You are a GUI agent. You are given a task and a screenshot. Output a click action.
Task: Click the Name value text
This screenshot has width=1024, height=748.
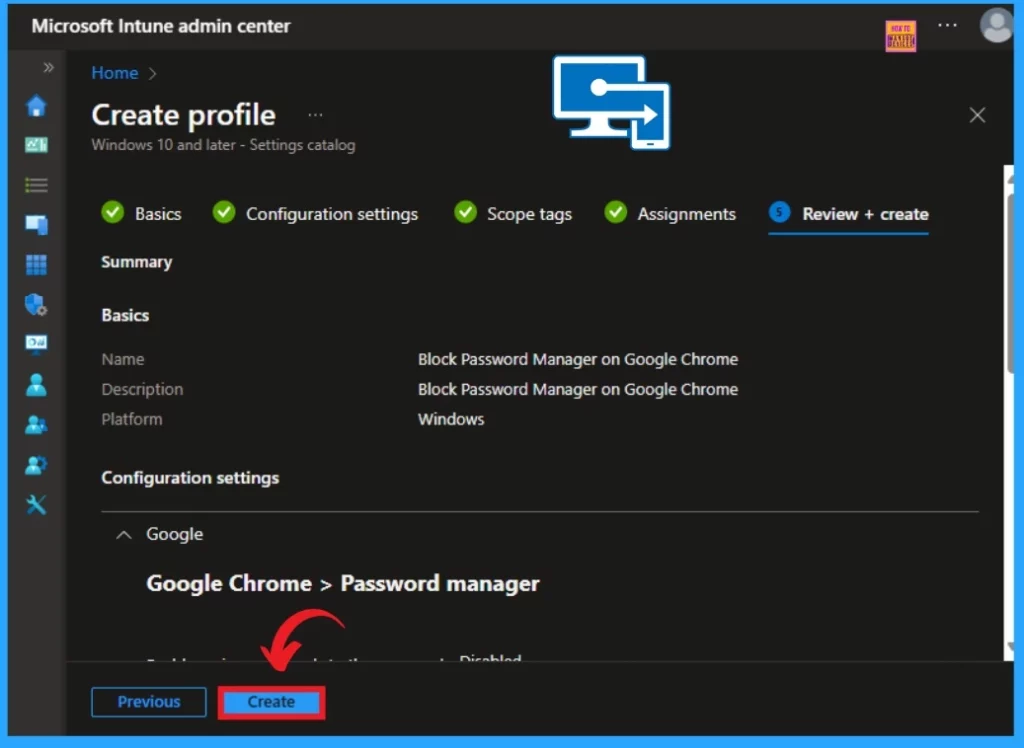pyautogui.click(x=578, y=359)
